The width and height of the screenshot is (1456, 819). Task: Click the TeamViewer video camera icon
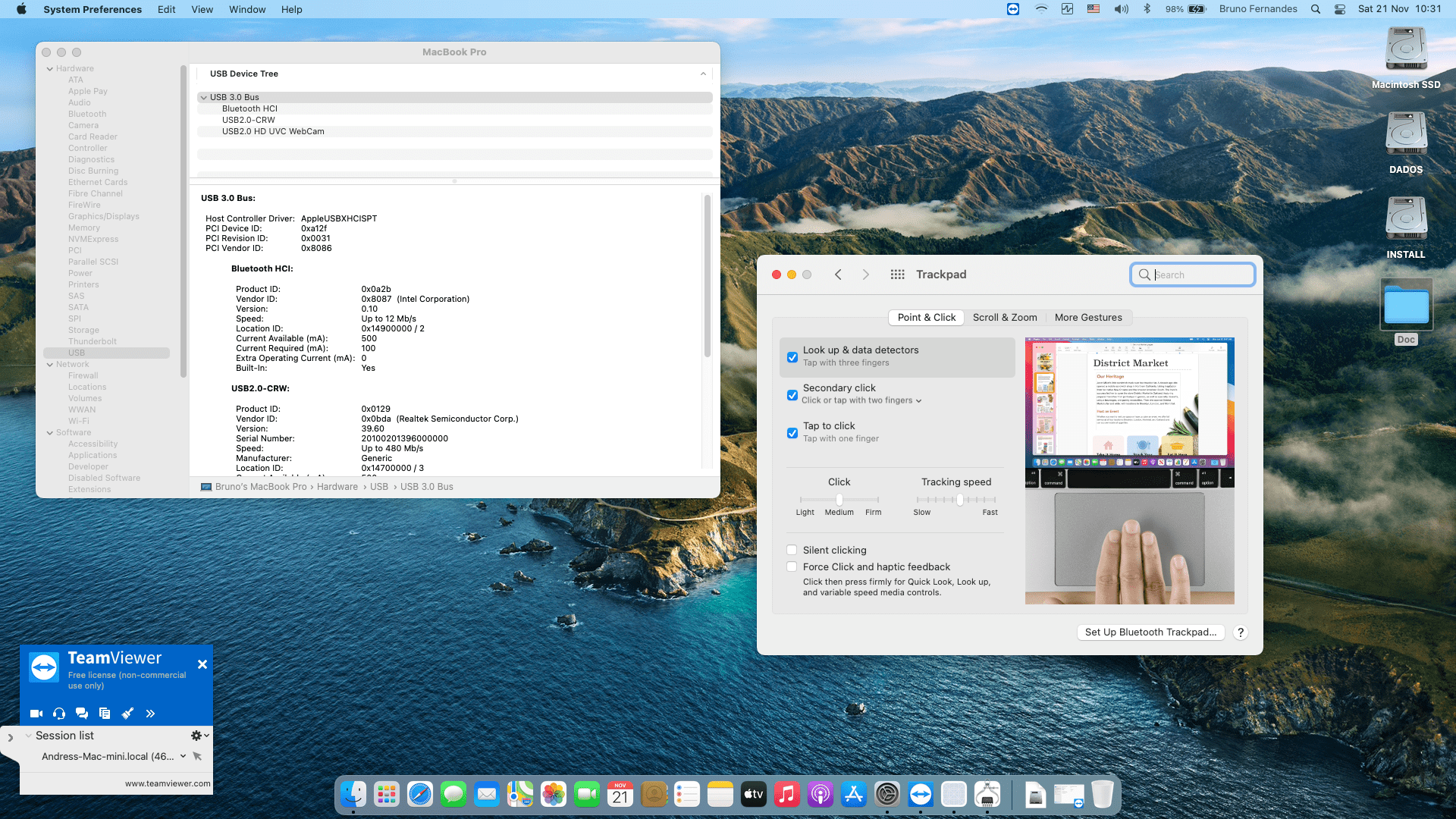(x=36, y=714)
